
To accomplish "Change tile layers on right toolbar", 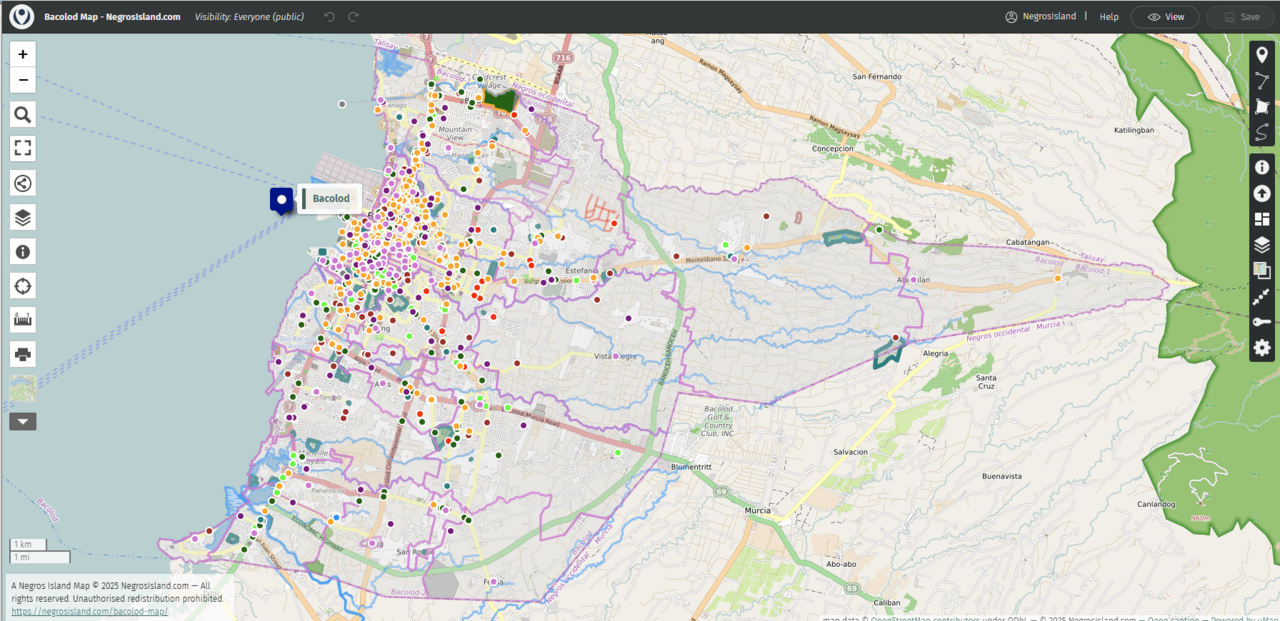I will click(x=1262, y=270).
